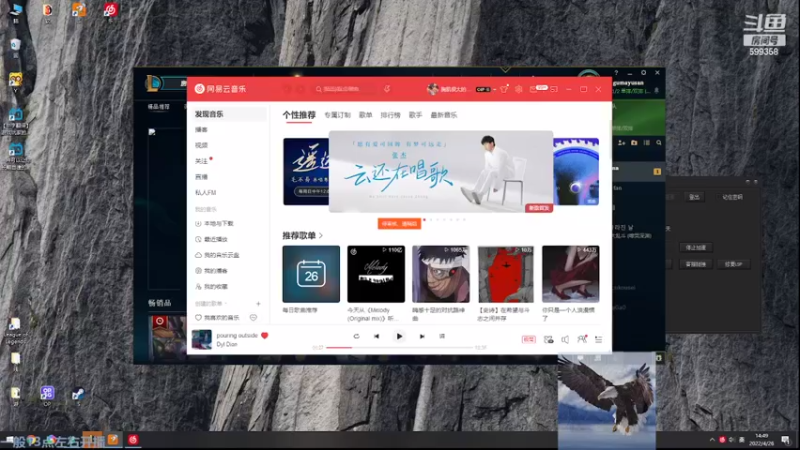Viewport: 800px width, 450px height.
Task: Unlike pouring outside with the red heart
Action: tap(264, 336)
